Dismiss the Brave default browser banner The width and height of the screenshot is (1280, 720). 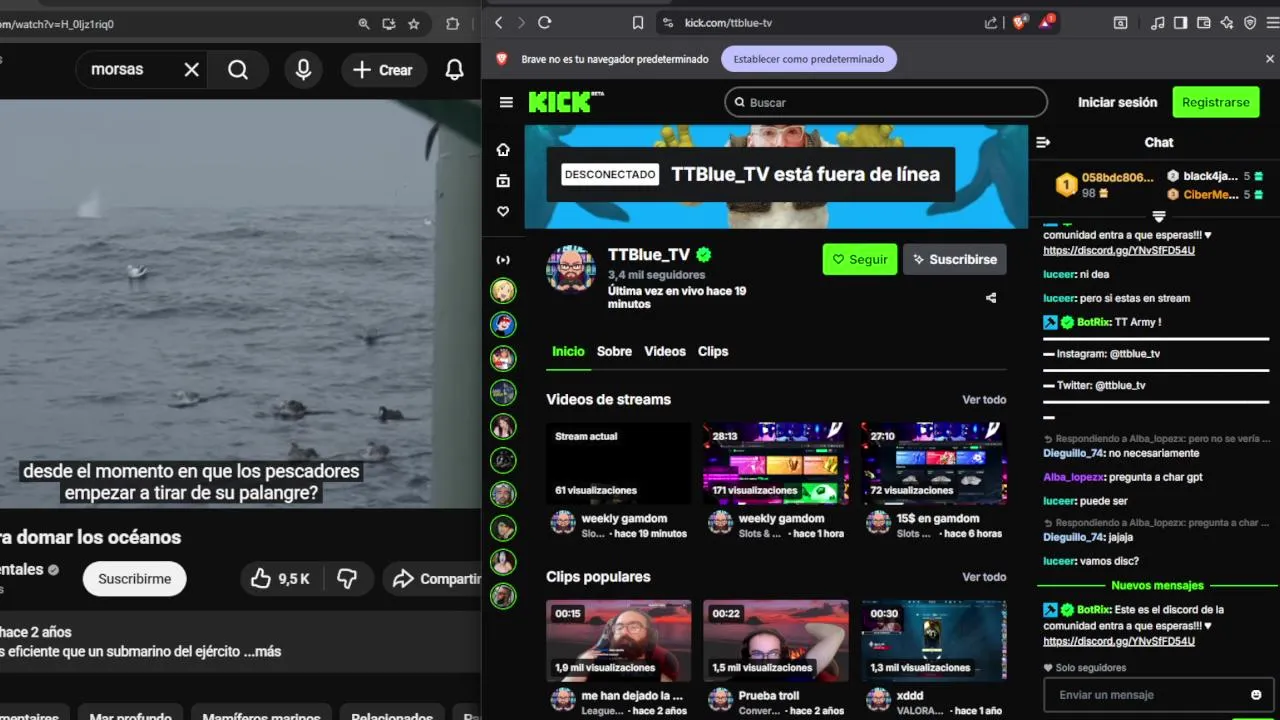1270,59
